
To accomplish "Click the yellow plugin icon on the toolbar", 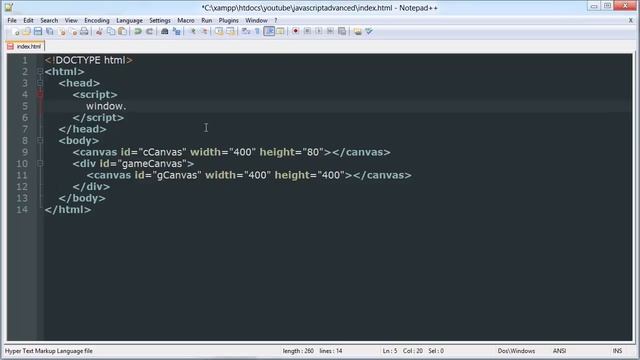I will 358,31.
